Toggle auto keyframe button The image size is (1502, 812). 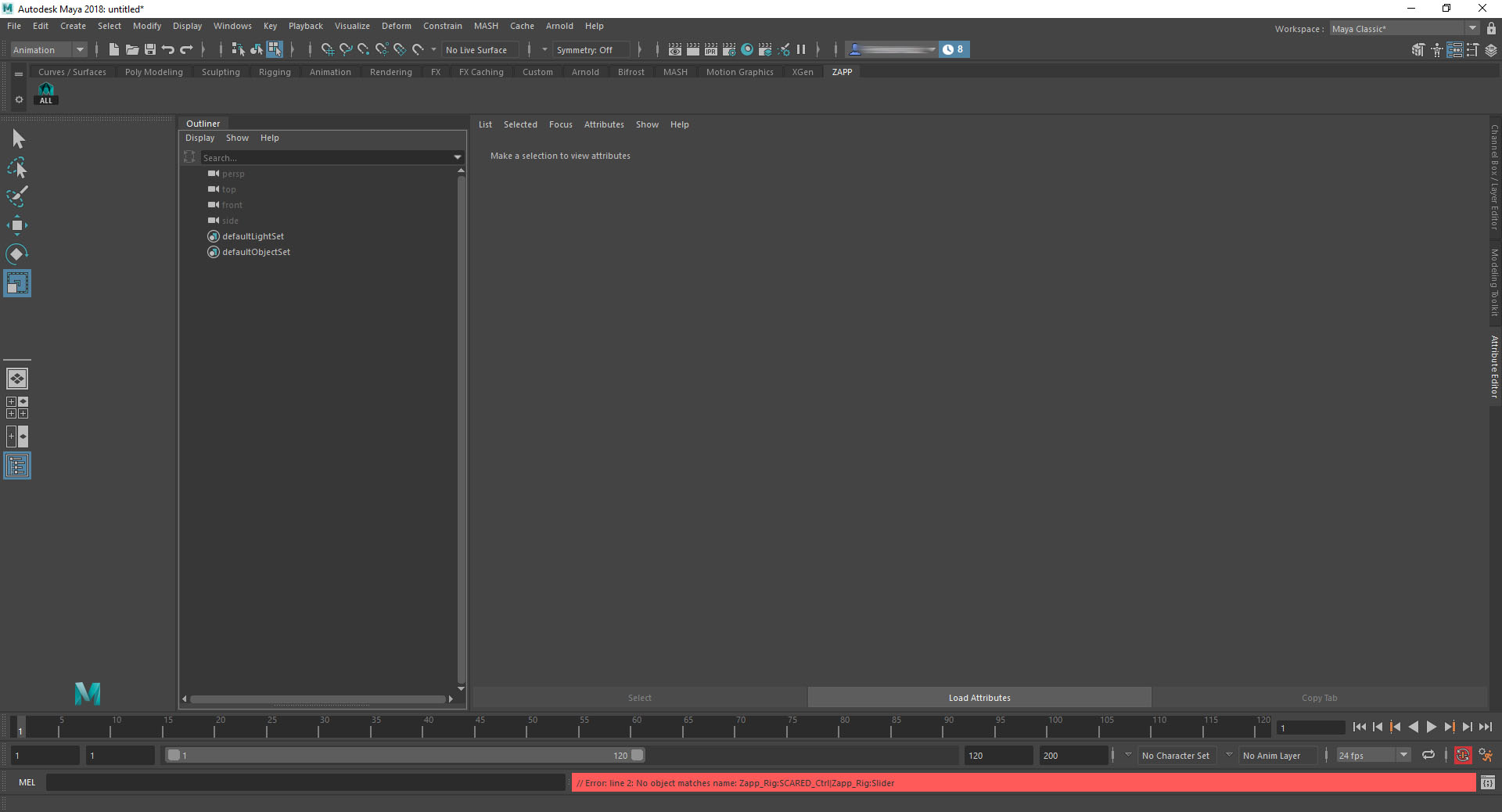tap(1463, 755)
